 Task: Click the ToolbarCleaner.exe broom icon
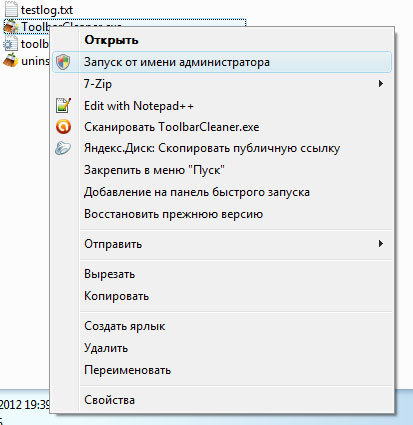[x=11, y=27]
